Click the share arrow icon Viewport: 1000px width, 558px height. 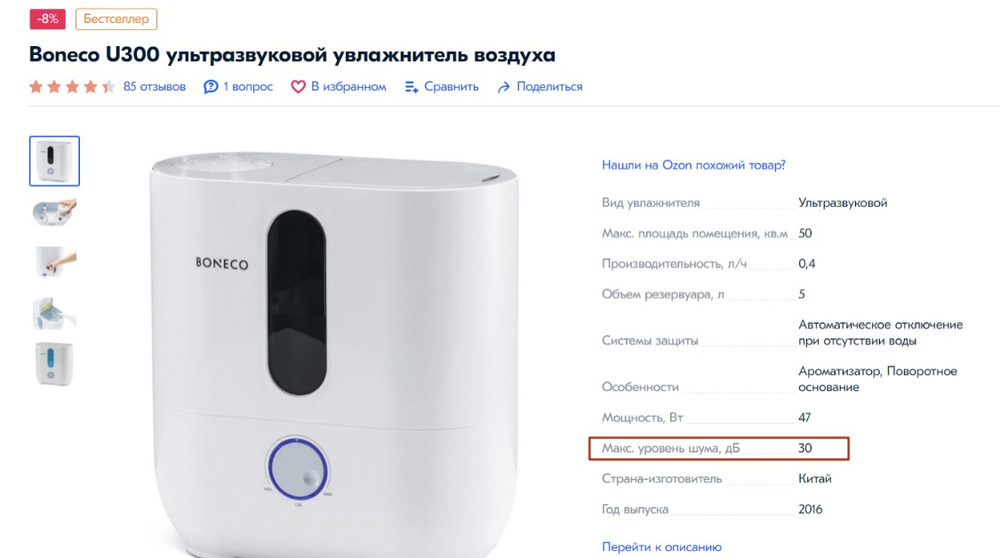tap(504, 87)
